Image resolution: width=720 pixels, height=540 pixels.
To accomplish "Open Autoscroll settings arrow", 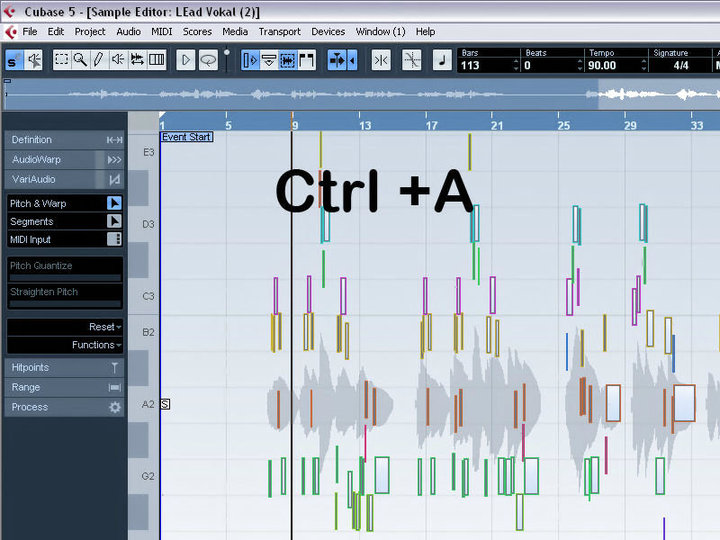I will pyautogui.click(x=352, y=60).
